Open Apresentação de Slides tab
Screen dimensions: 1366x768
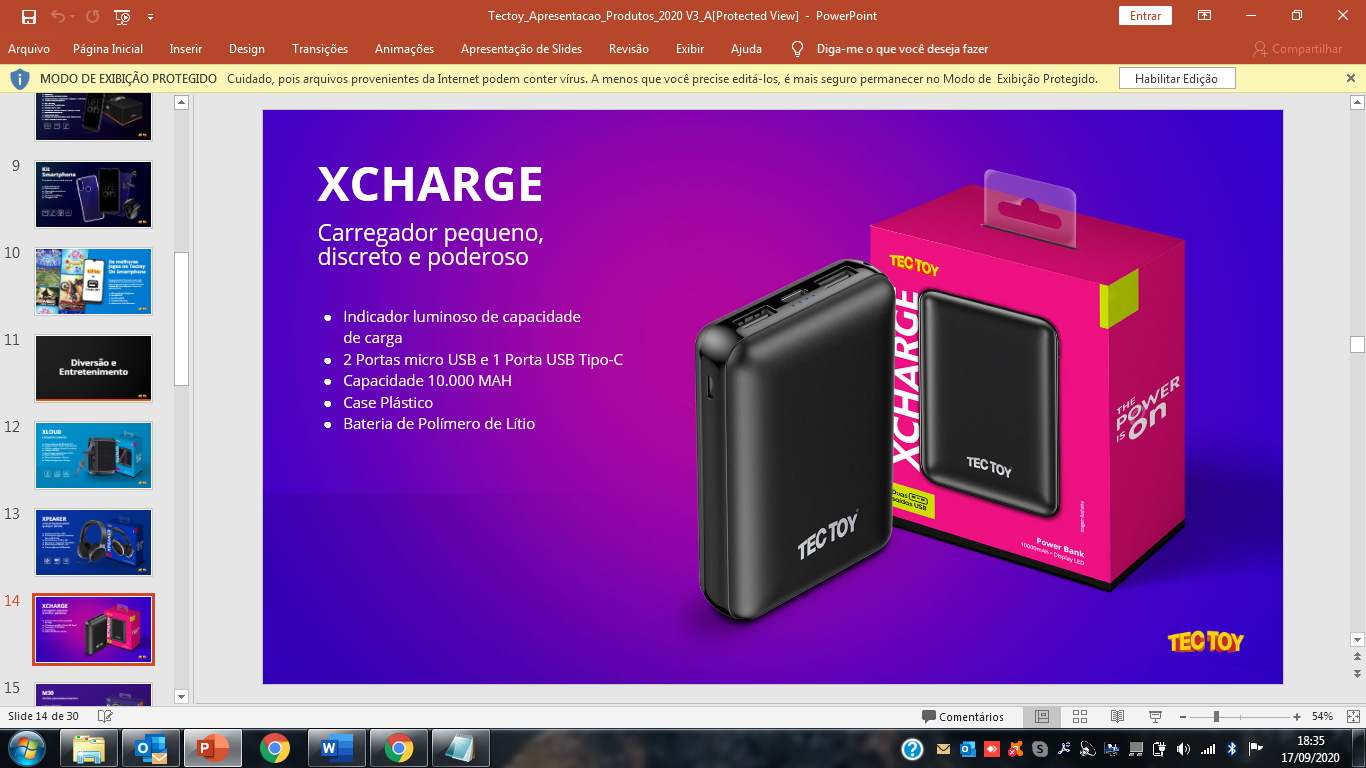point(521,49)
